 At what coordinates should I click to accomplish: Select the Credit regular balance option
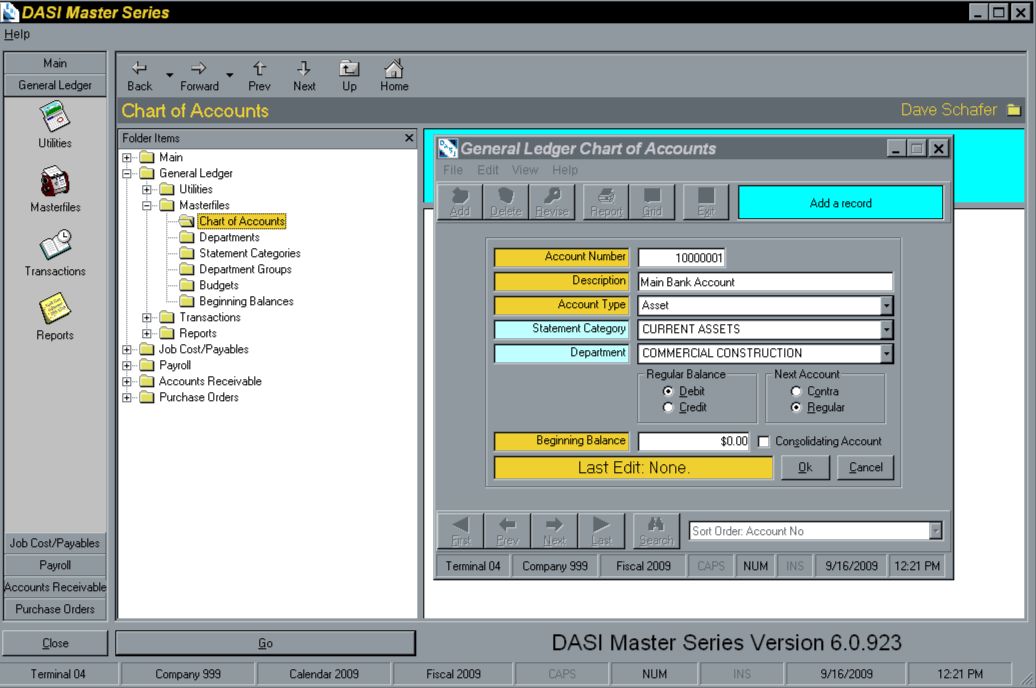click(668, 407)
